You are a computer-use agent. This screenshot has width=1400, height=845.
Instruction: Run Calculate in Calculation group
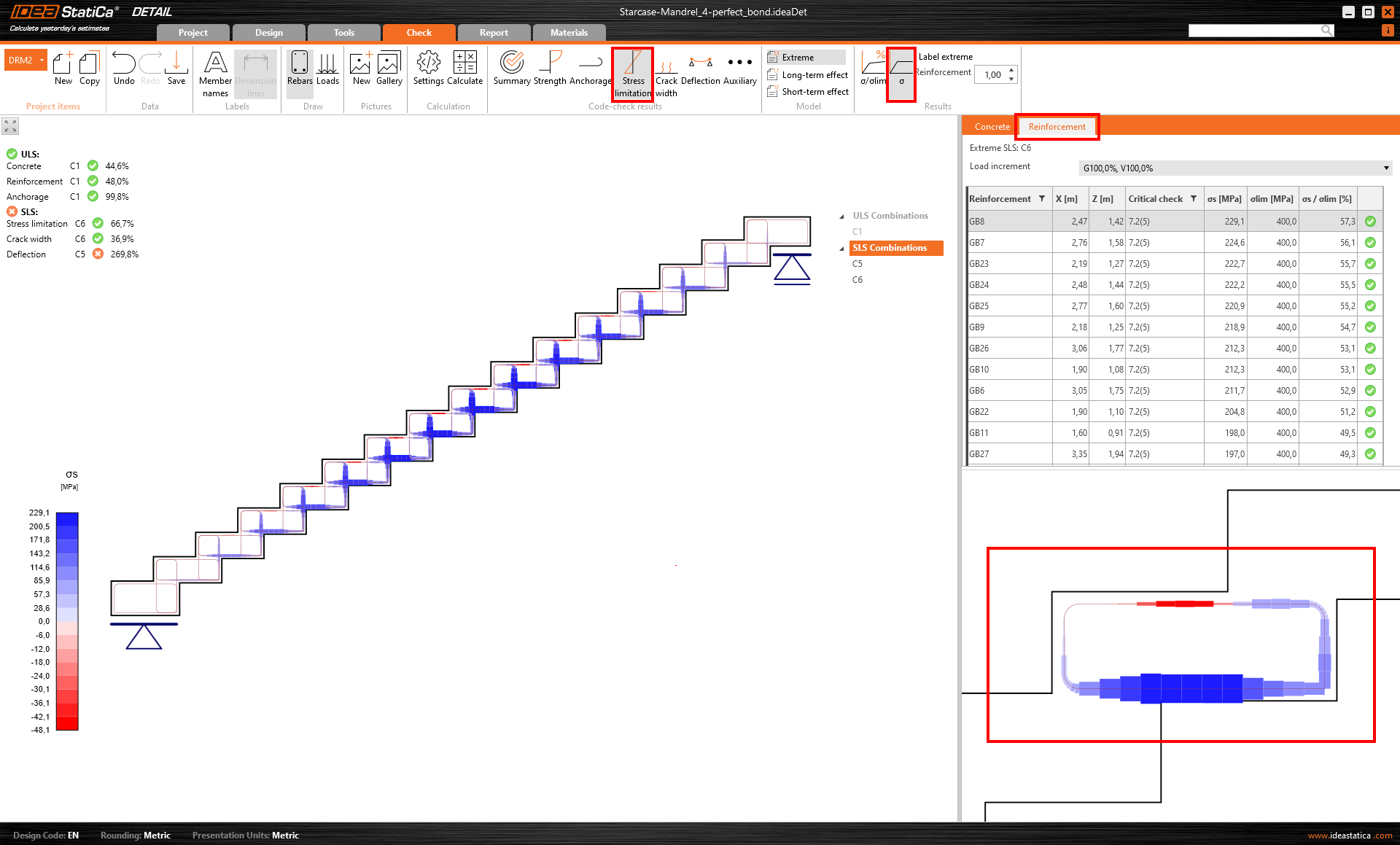pyautogui.click(x=464, y=69)
